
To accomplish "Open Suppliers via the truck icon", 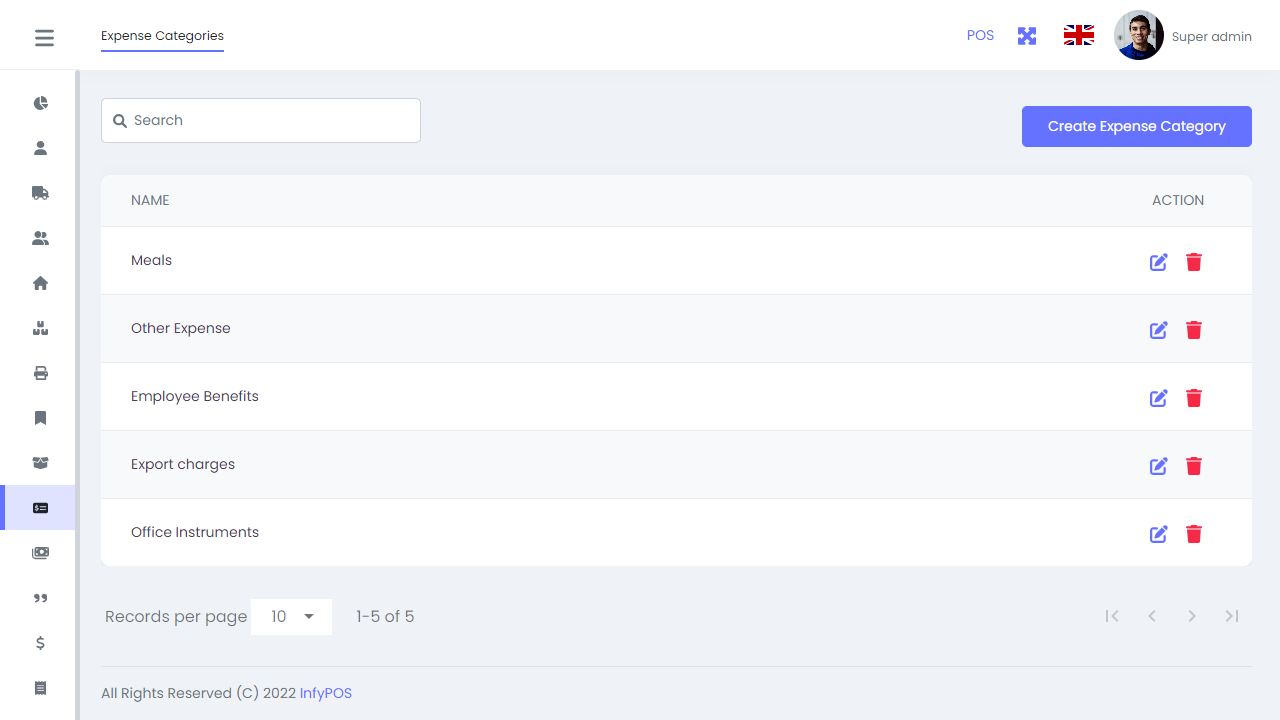I will click(40, 192).
